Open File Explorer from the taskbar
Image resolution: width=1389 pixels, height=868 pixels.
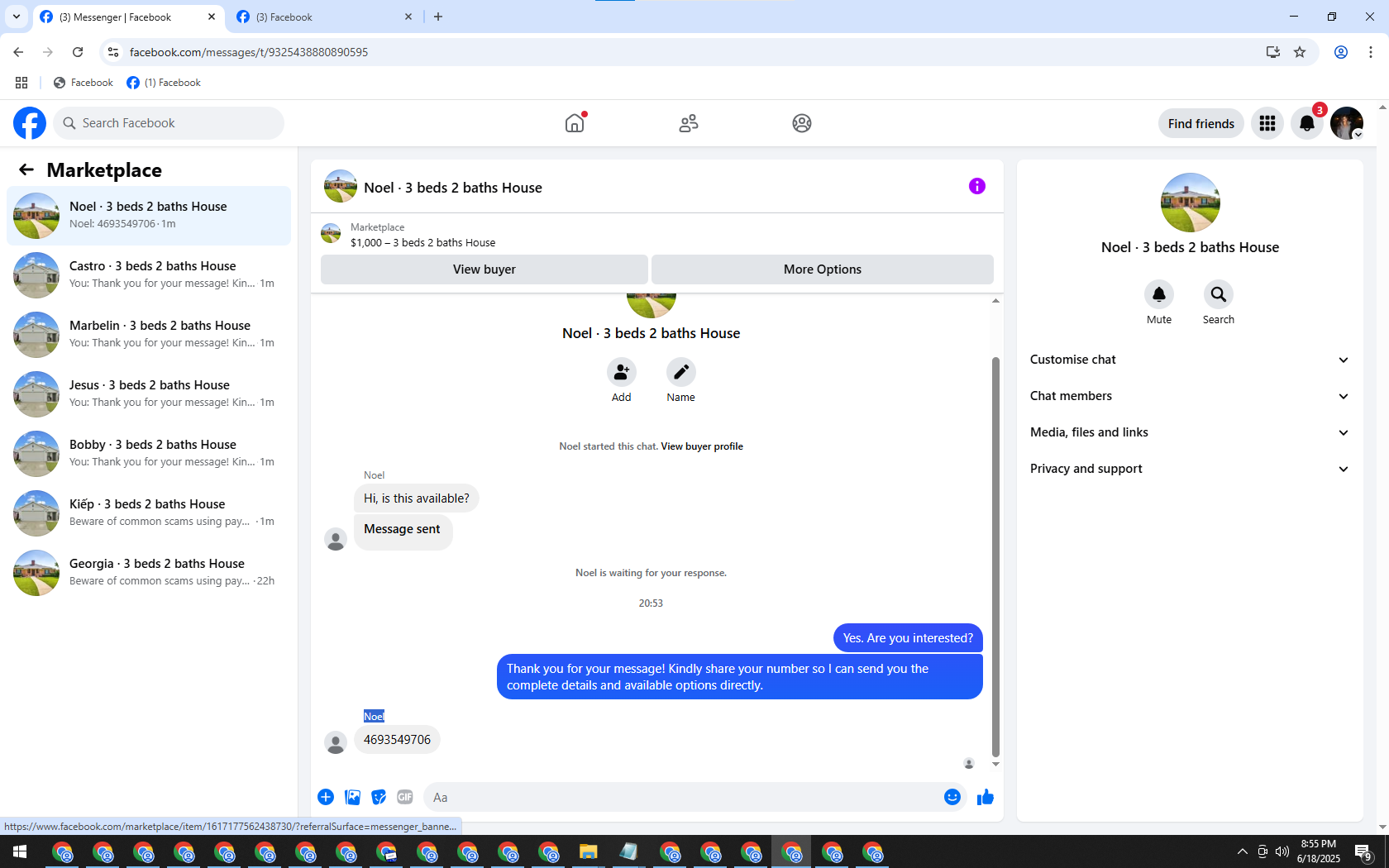(x=588, y=851)
